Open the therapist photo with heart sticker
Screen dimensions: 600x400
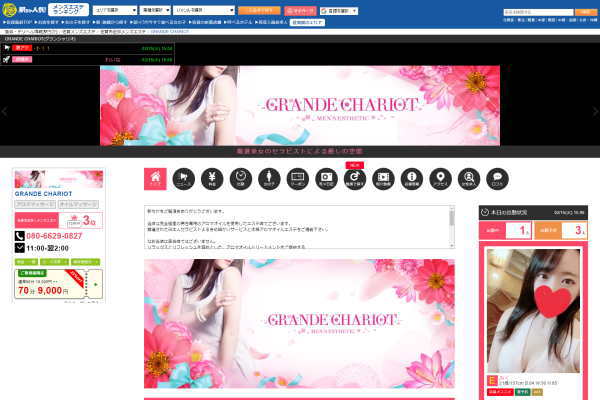[x=533, y=311]
